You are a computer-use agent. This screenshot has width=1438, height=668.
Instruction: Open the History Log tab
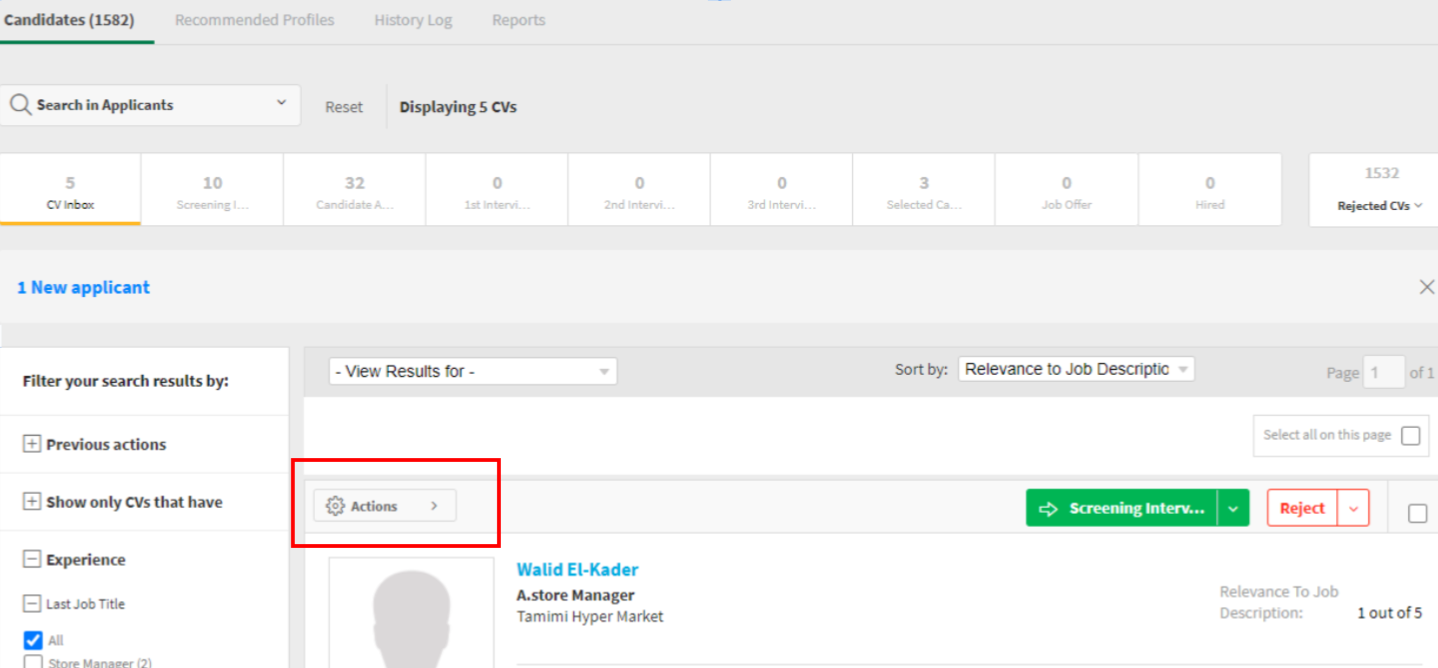click(413, 20)
